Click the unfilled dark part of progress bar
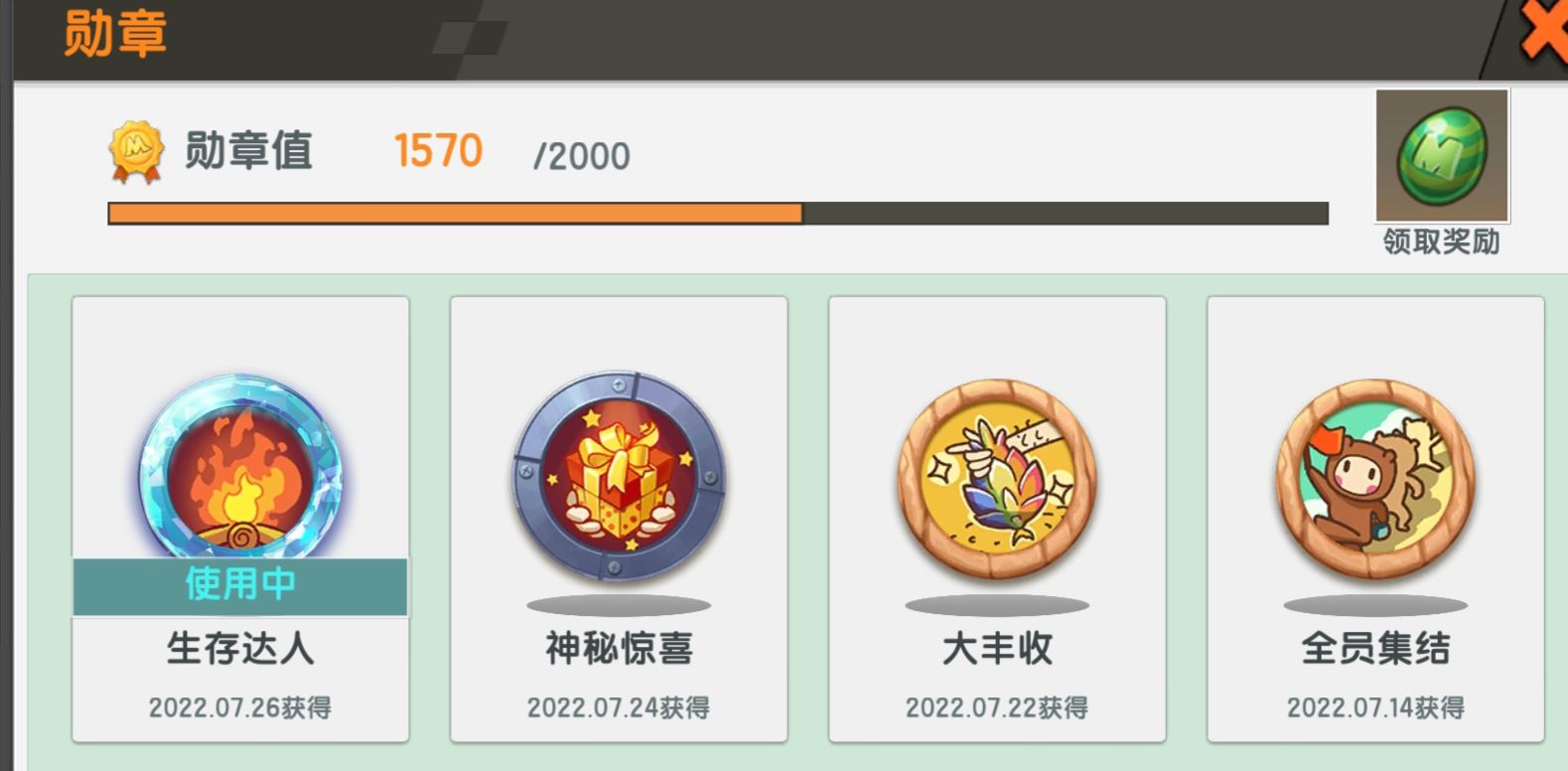1568x771 pixels. (x=1066, y=214)
